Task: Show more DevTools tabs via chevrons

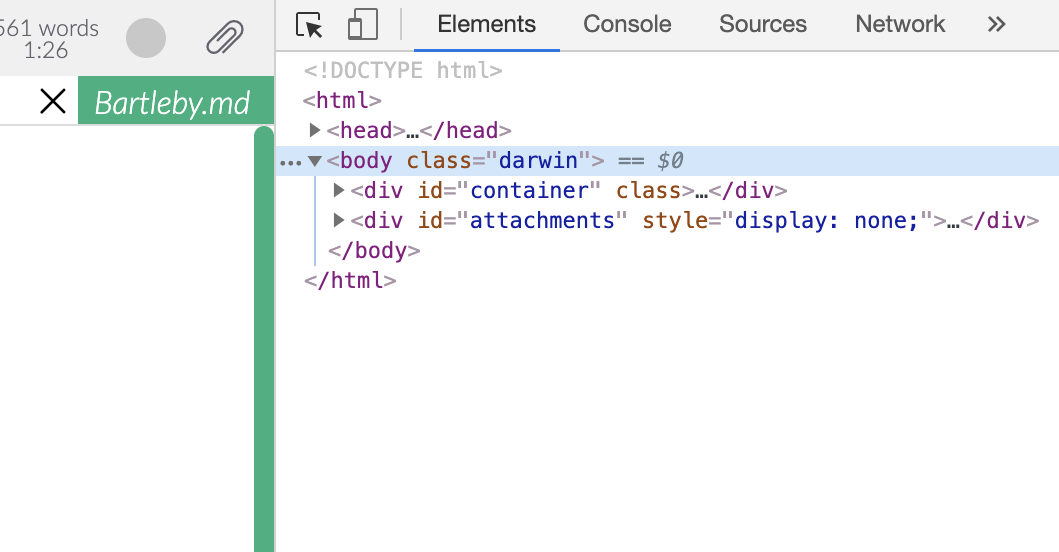Action: point(996,25)
